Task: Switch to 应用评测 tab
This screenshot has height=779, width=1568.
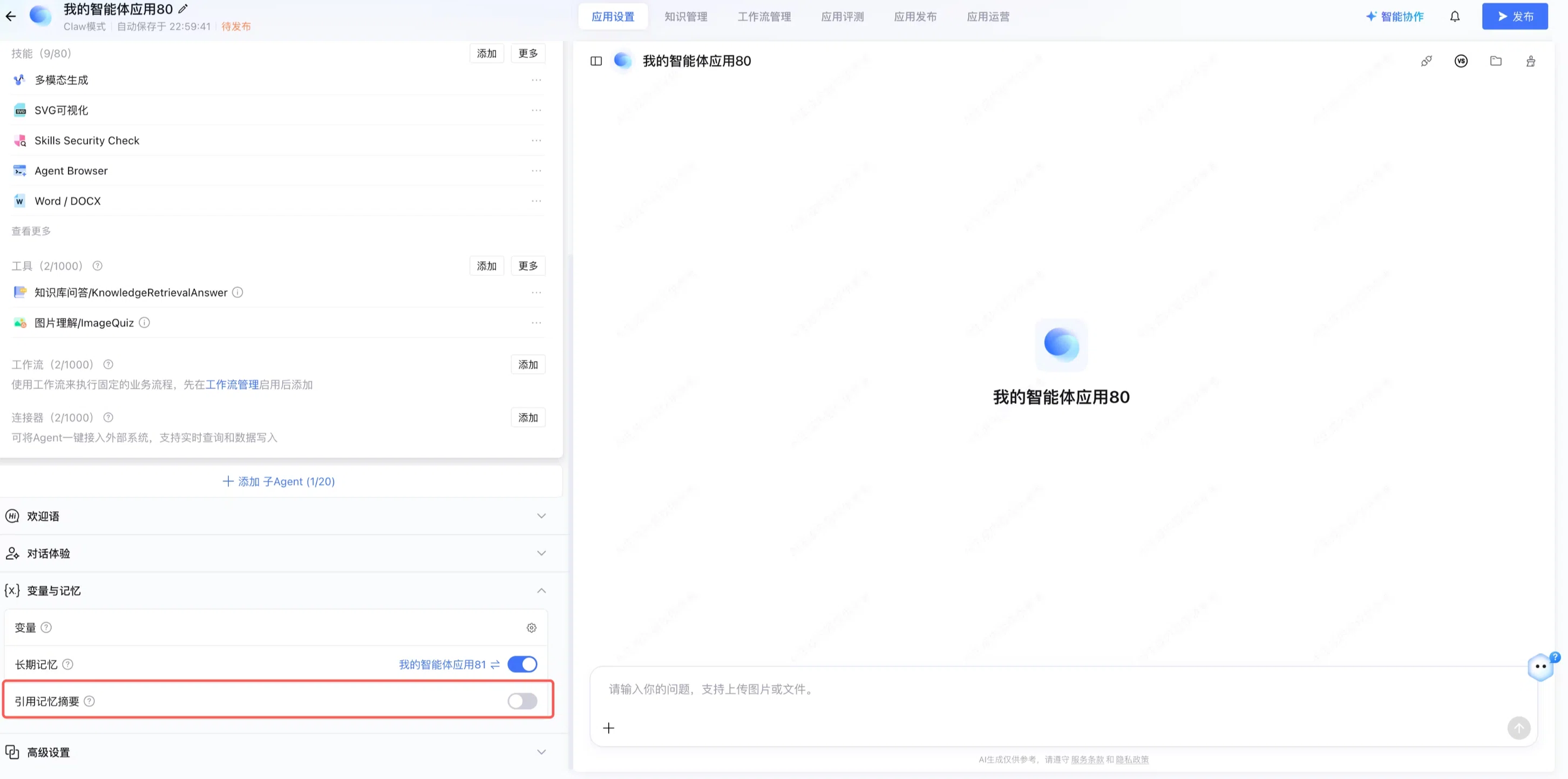Action: [x=843, y=16]
